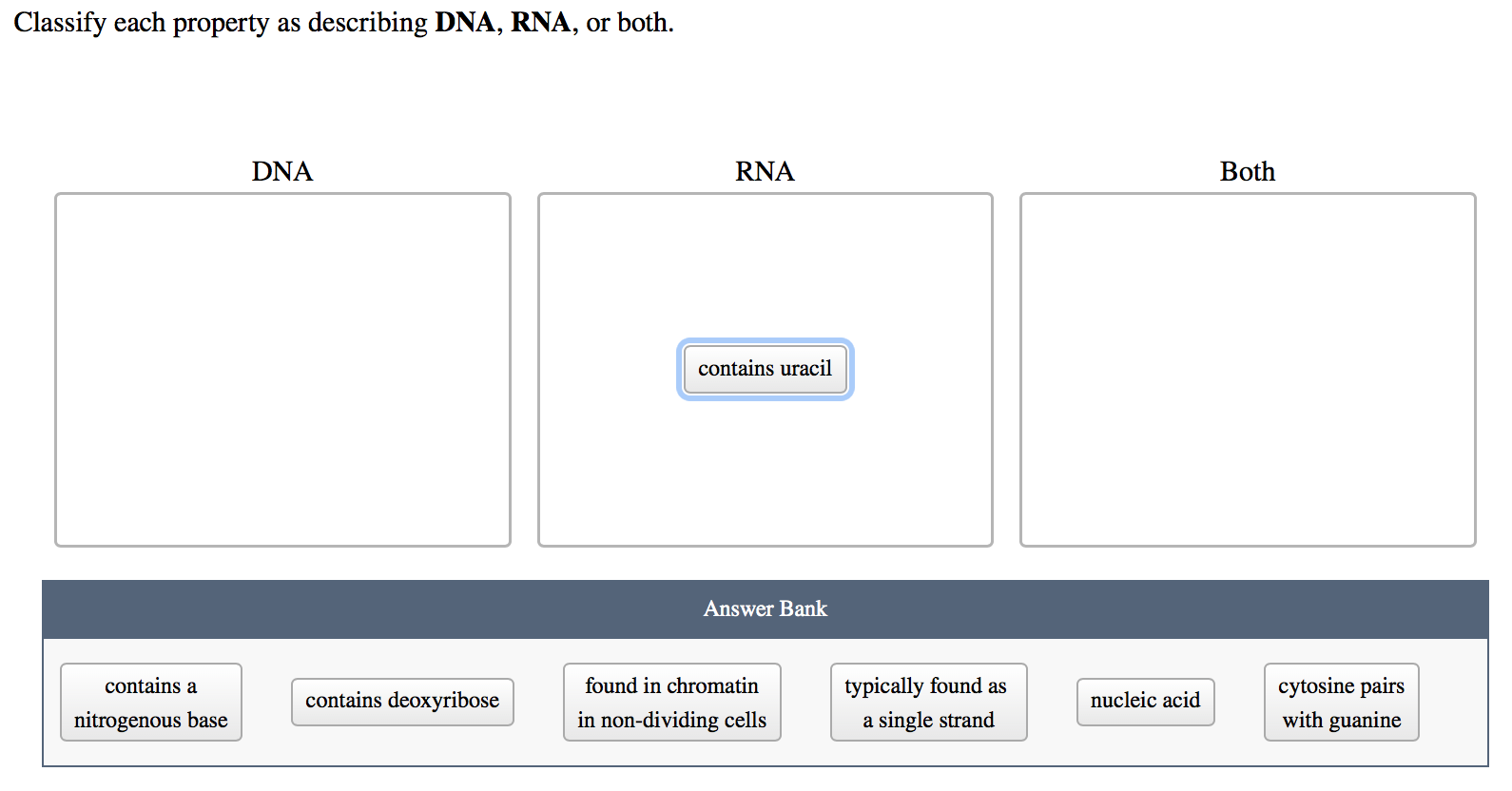Select the "typically found as a single strand" tile
This screenshot has width=1512, height=791.
click(x=928, y=702)
